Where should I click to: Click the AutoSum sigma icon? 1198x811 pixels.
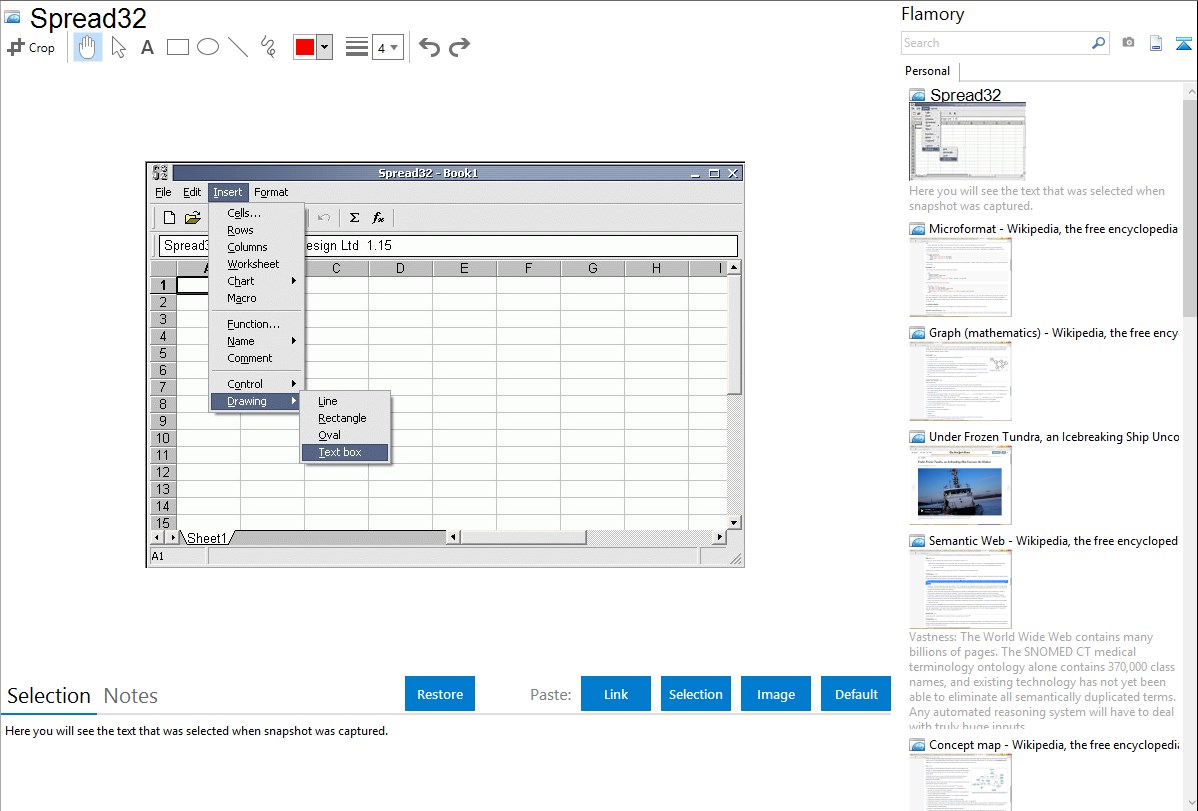click(x=355, y=218)
